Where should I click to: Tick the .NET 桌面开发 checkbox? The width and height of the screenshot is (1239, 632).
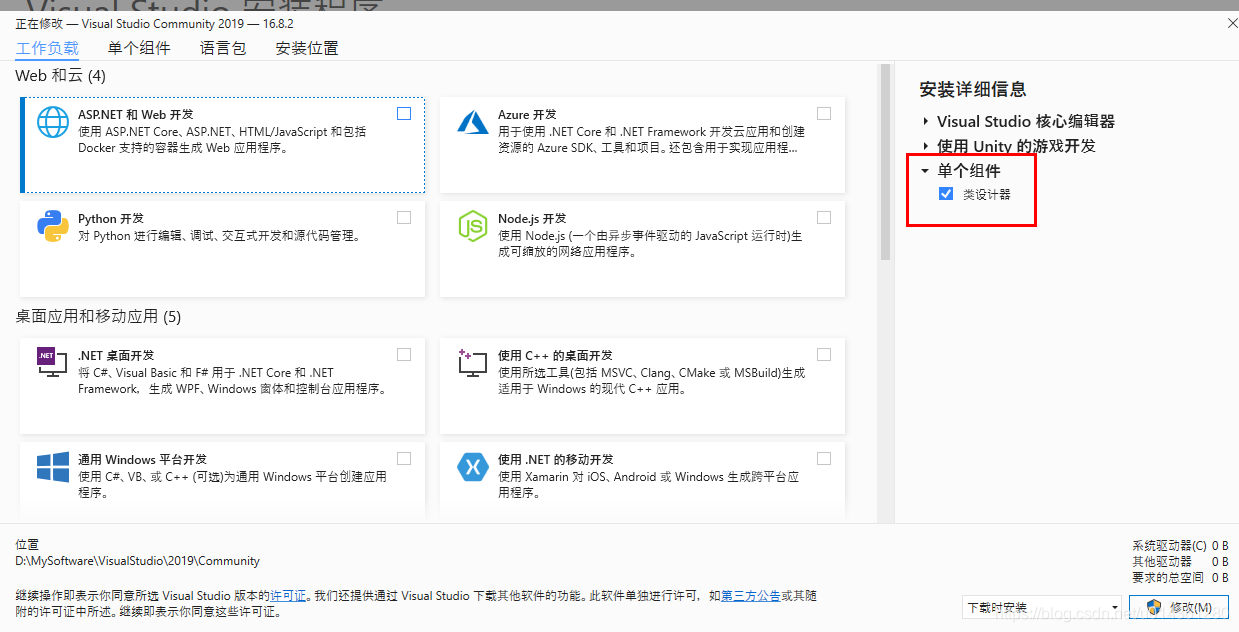point(404,354)
